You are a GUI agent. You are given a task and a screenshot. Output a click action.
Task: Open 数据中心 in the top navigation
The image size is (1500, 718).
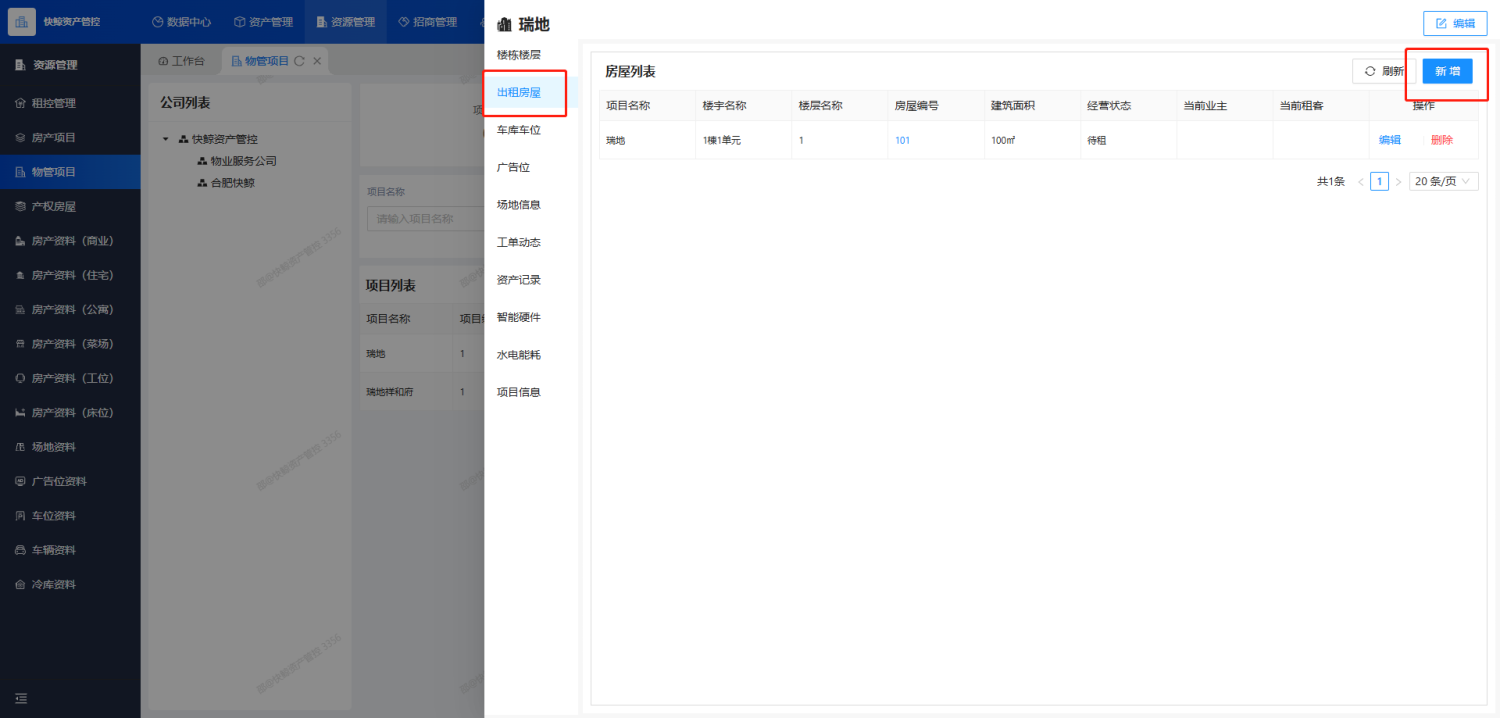coord(181,22)
